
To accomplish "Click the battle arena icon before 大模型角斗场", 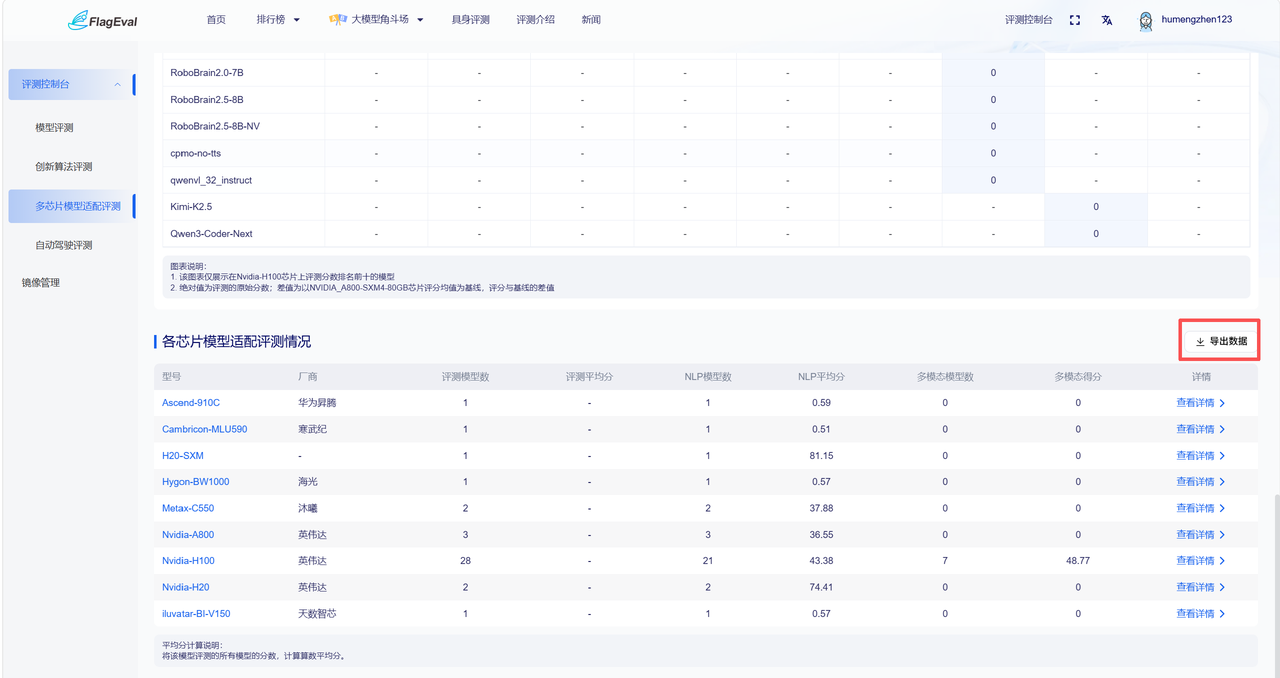I will click(x=338, y=20).
